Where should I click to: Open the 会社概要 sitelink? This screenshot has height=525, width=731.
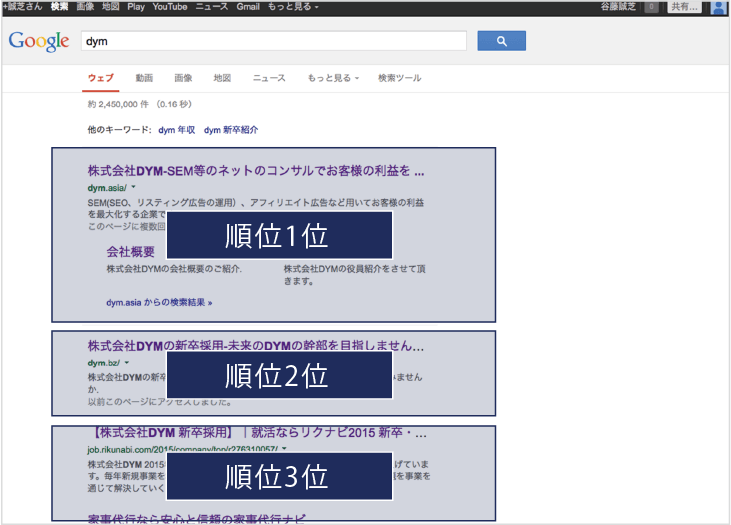coord(130,252)
